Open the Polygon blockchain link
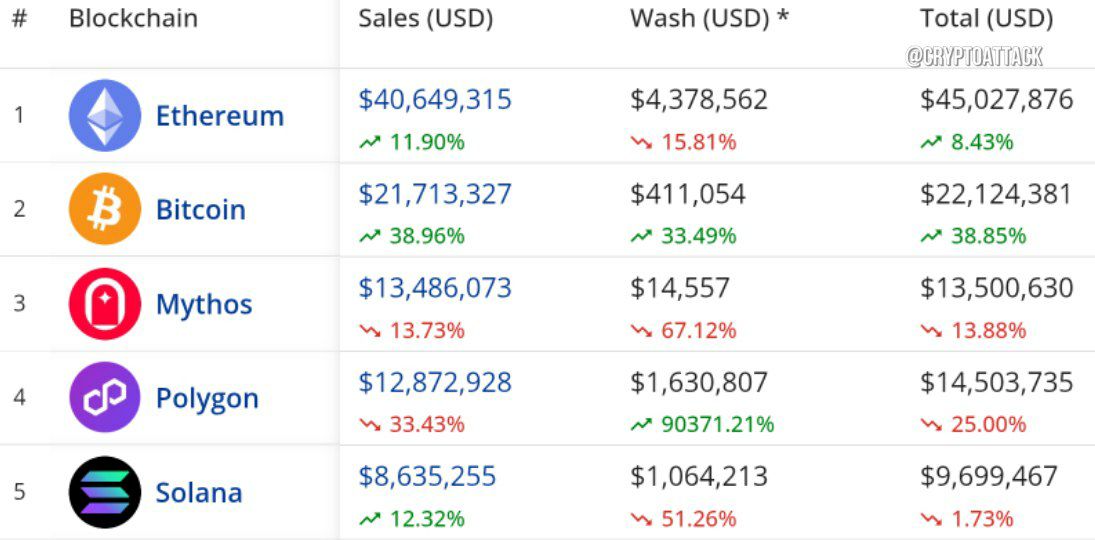The width and height of the screenshot is (1095, 540). (x=207, y=399)
